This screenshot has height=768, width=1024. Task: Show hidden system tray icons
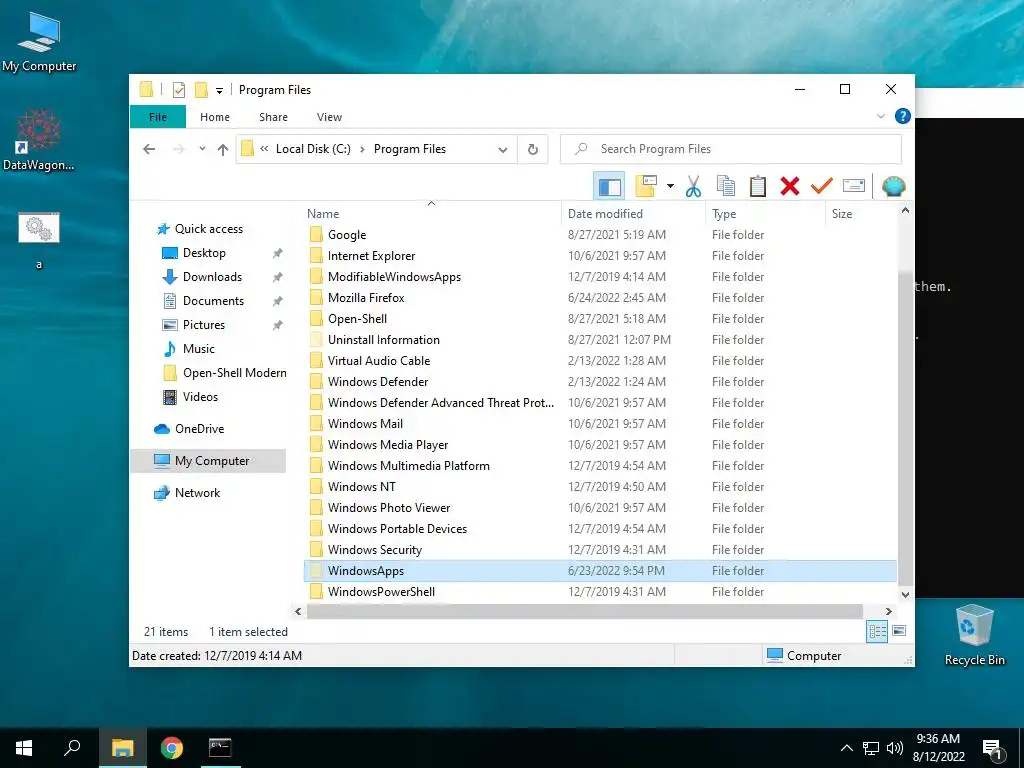(846, 748)
